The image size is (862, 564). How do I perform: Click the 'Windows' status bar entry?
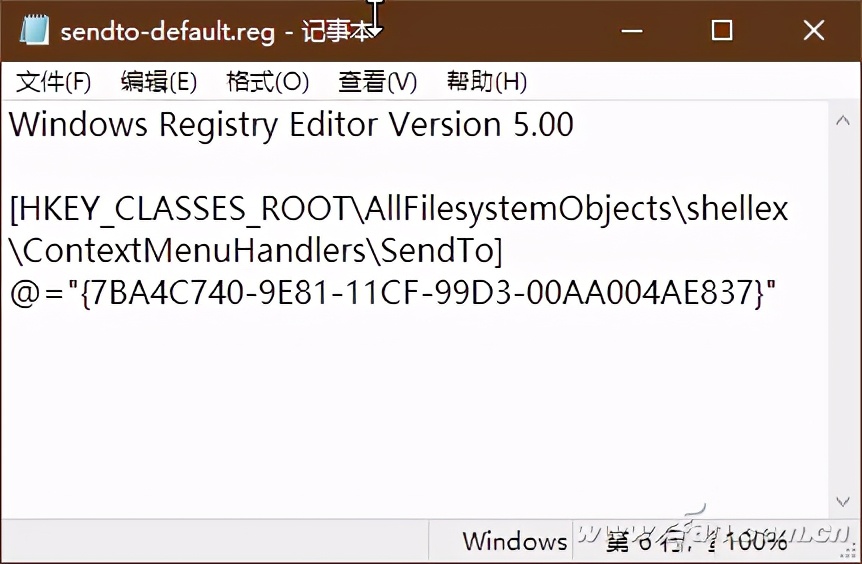(515, 541)
